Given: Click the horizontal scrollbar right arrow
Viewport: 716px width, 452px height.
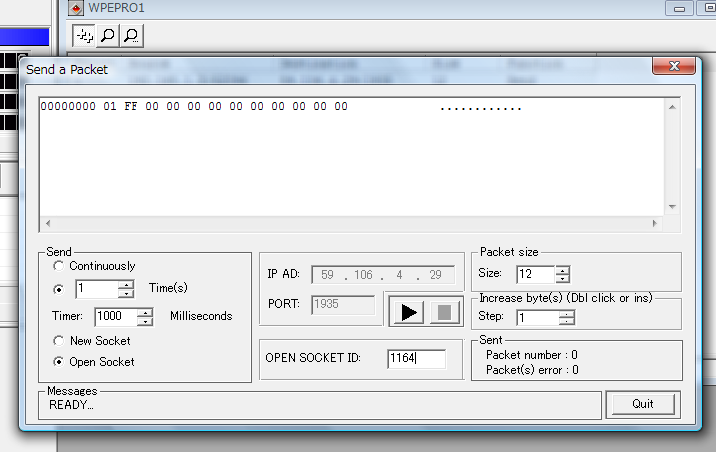Looking at the screenshot, I should (655, 224).
